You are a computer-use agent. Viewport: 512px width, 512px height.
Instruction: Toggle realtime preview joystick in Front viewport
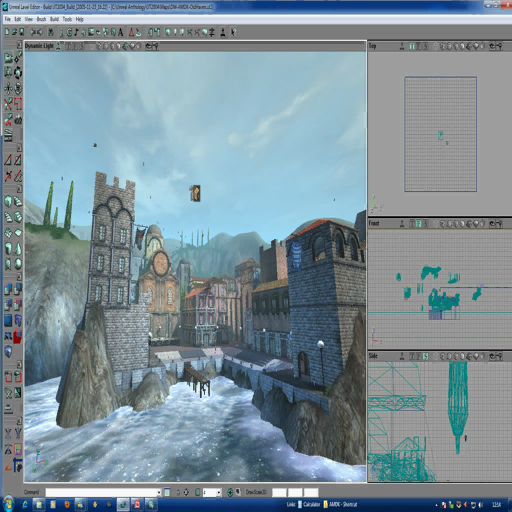pyautogui.click(x=402, y=223)
